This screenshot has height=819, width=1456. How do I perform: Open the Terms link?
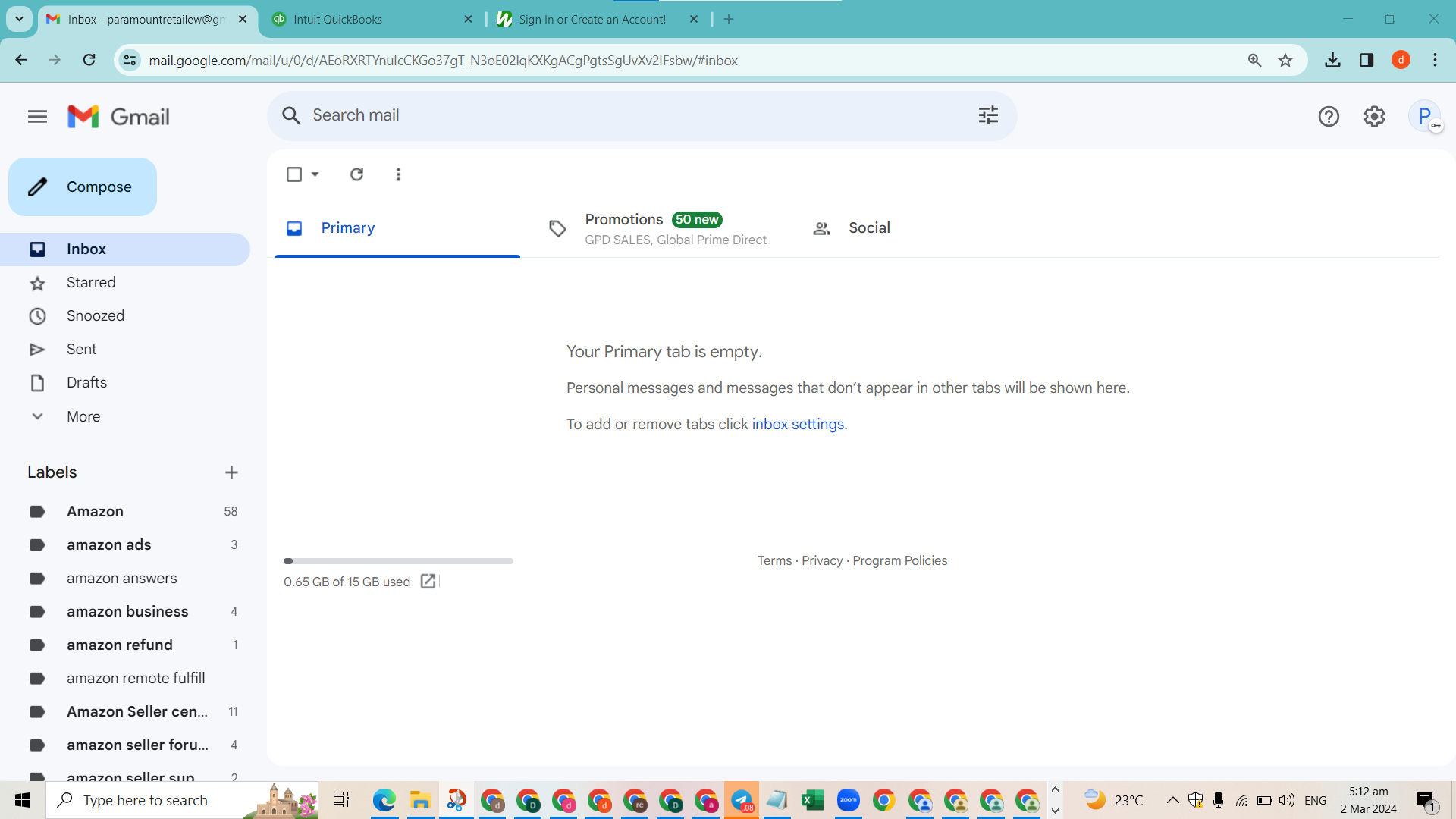774,560
